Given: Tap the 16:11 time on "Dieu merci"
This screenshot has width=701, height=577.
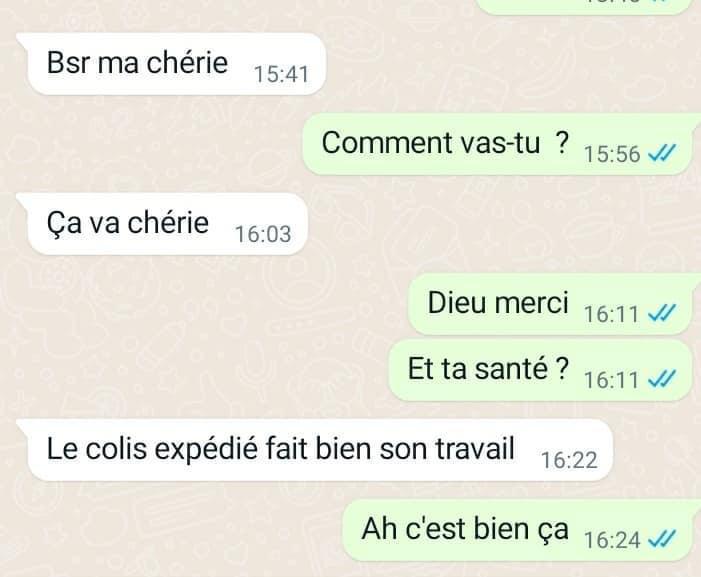Looking at the screenshot, I should [611, 314].
